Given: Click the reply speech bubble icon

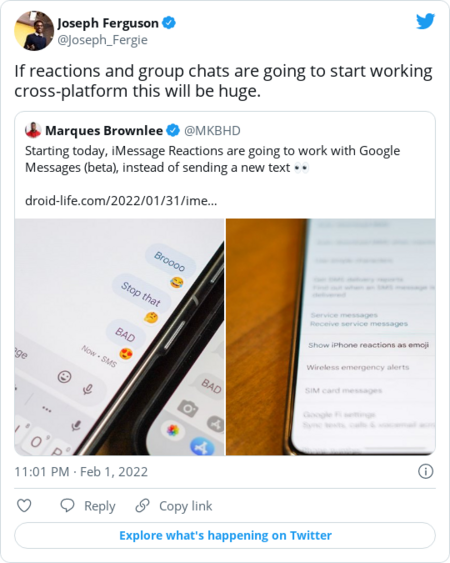Looking at the screenshot, I should 67,506.
